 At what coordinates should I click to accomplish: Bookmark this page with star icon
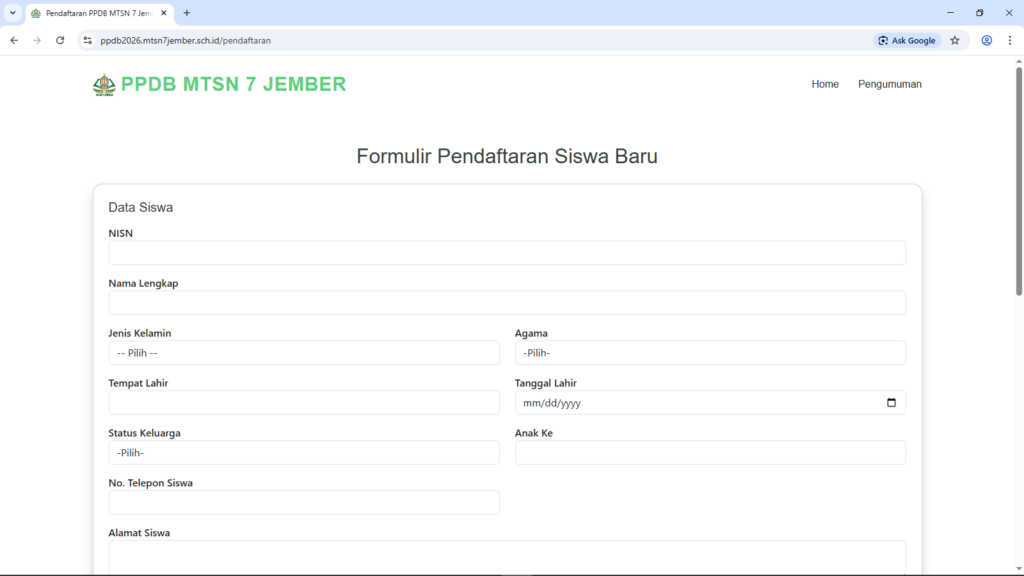pos(955,41)
